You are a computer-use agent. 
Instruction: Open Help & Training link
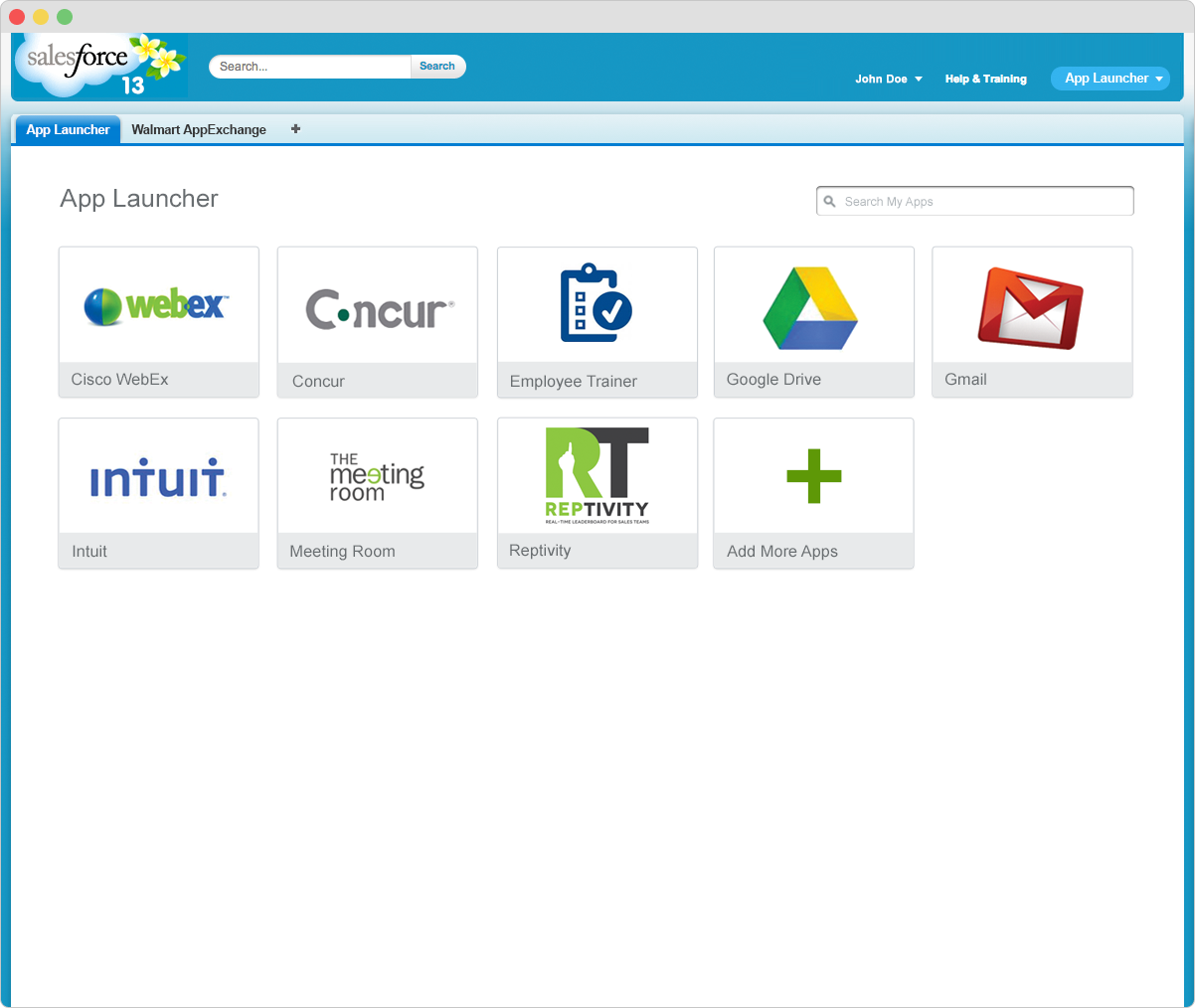pos(985,79)
